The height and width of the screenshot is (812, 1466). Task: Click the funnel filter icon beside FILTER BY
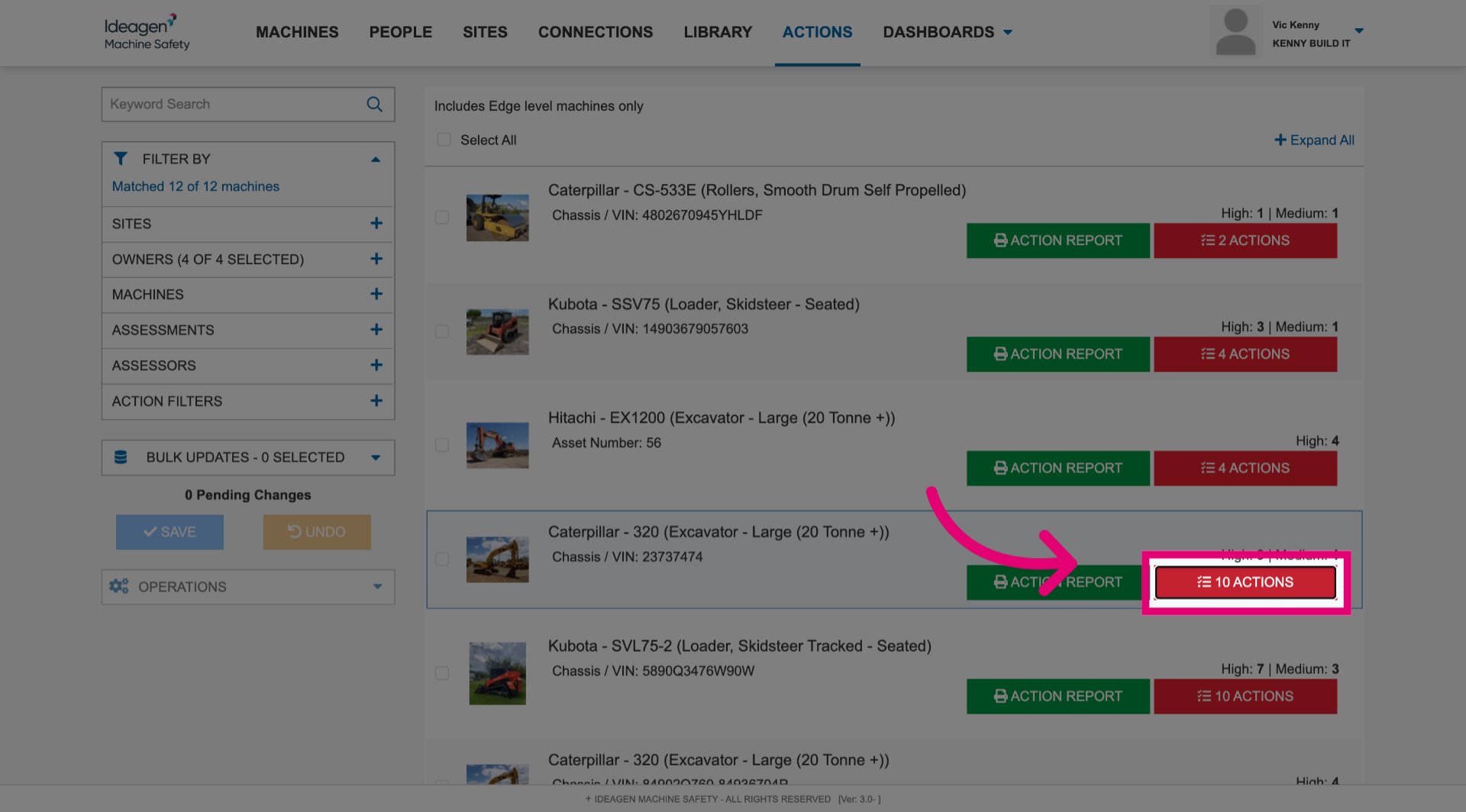(x=121, y=159)
